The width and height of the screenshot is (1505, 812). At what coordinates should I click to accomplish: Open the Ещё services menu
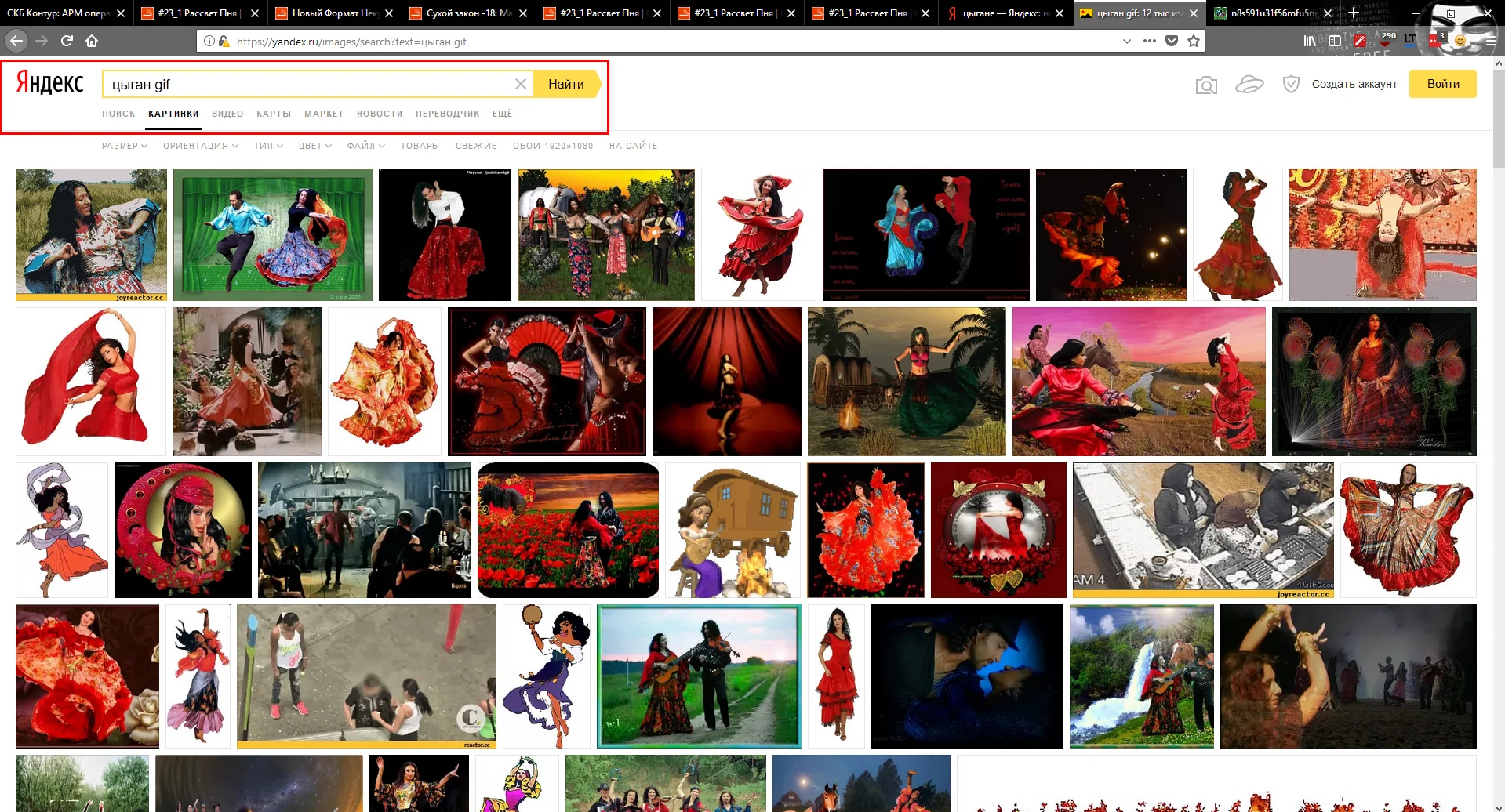pyautogui.click(x=502, y=114)
